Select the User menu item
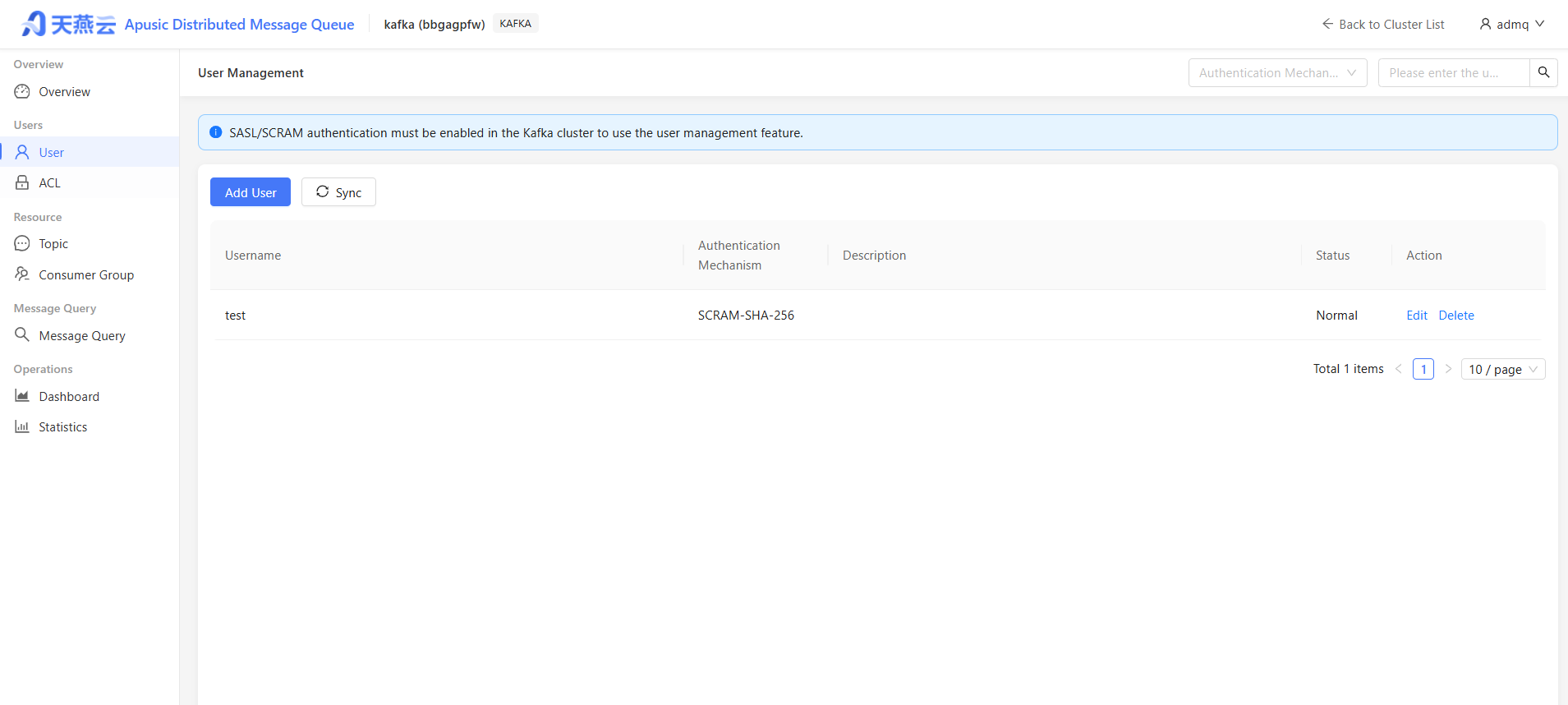This screenshot has width=1568, height=705. point(90,152)
